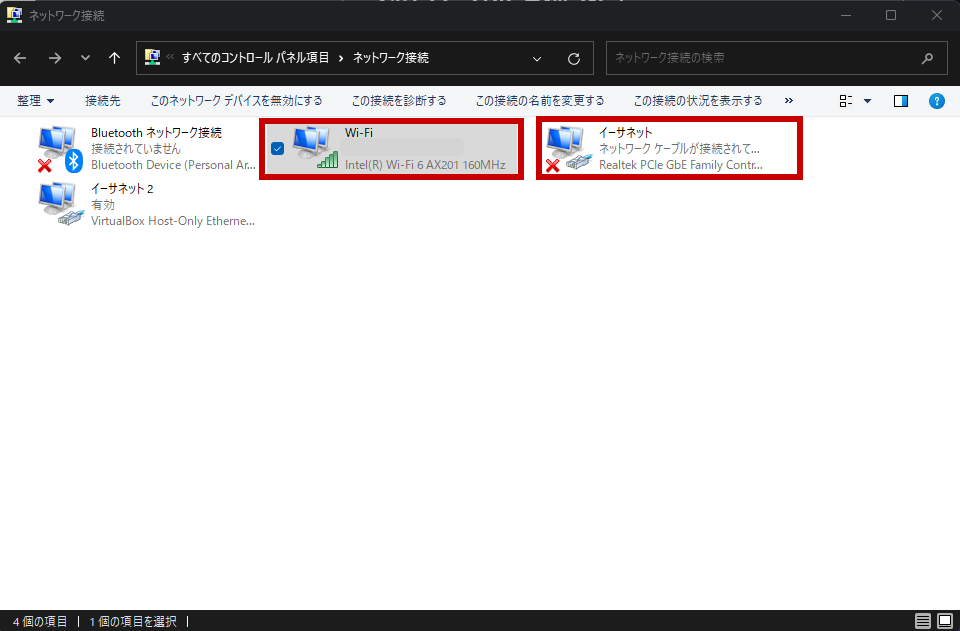Open the Help question mark icon
The width and height of the screenshot is (960, 631).
[937, 101]
